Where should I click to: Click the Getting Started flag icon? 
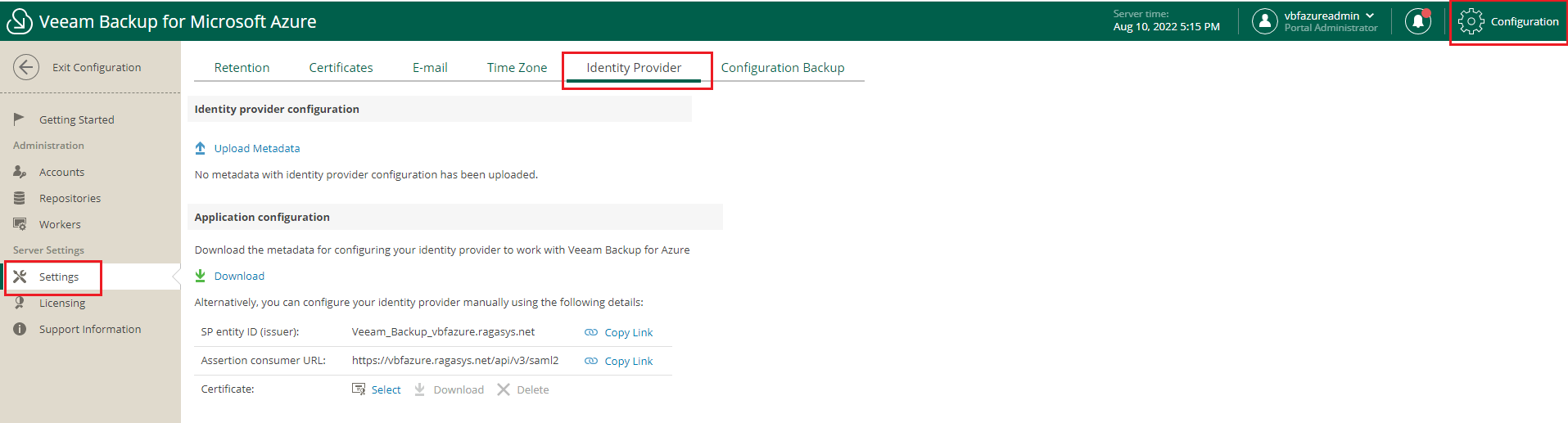(20, 119)
